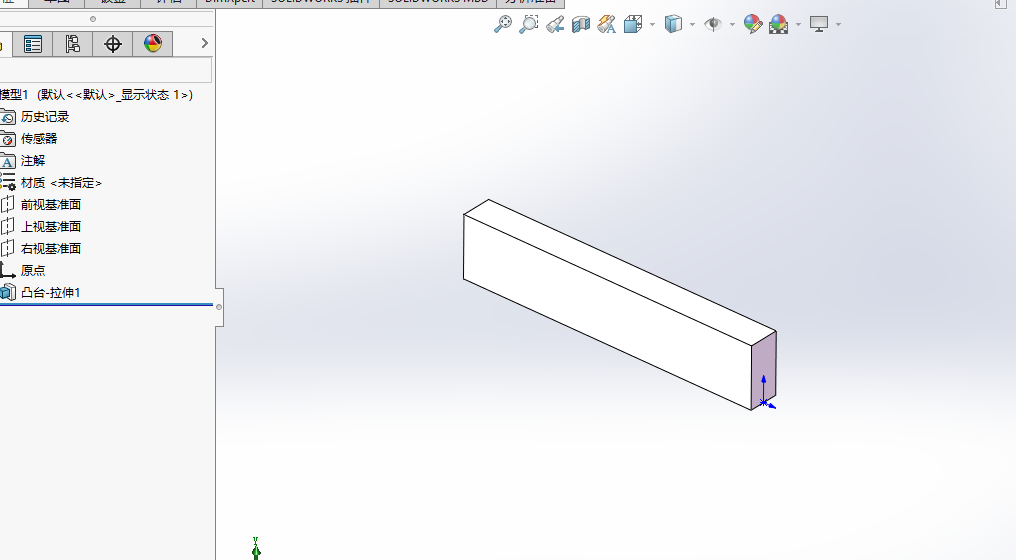The image size is (1016, 560).
Task: Expand the Hide/Show Items dropdown arrow
Action: [732, 25]
